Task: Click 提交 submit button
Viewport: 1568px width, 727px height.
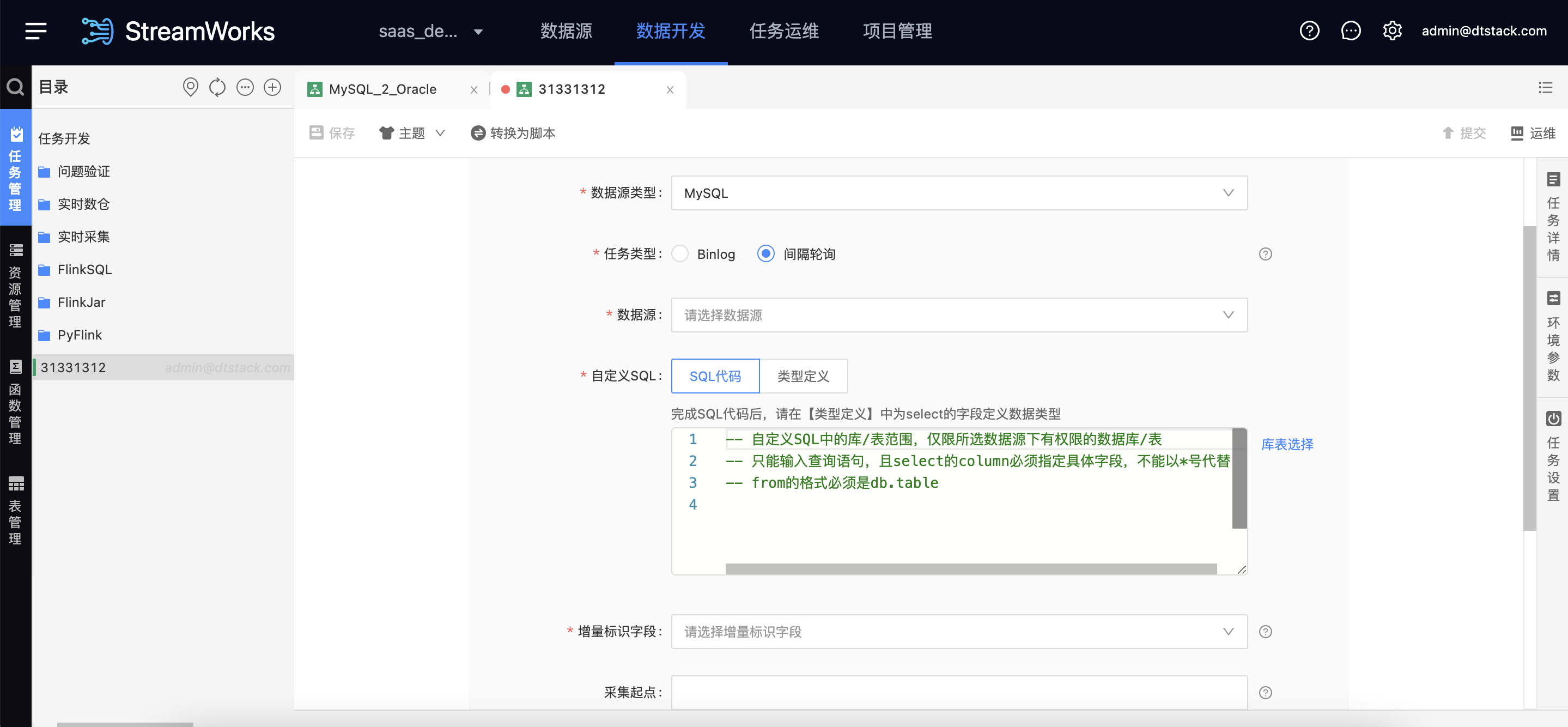Action: coord(1464,133)
